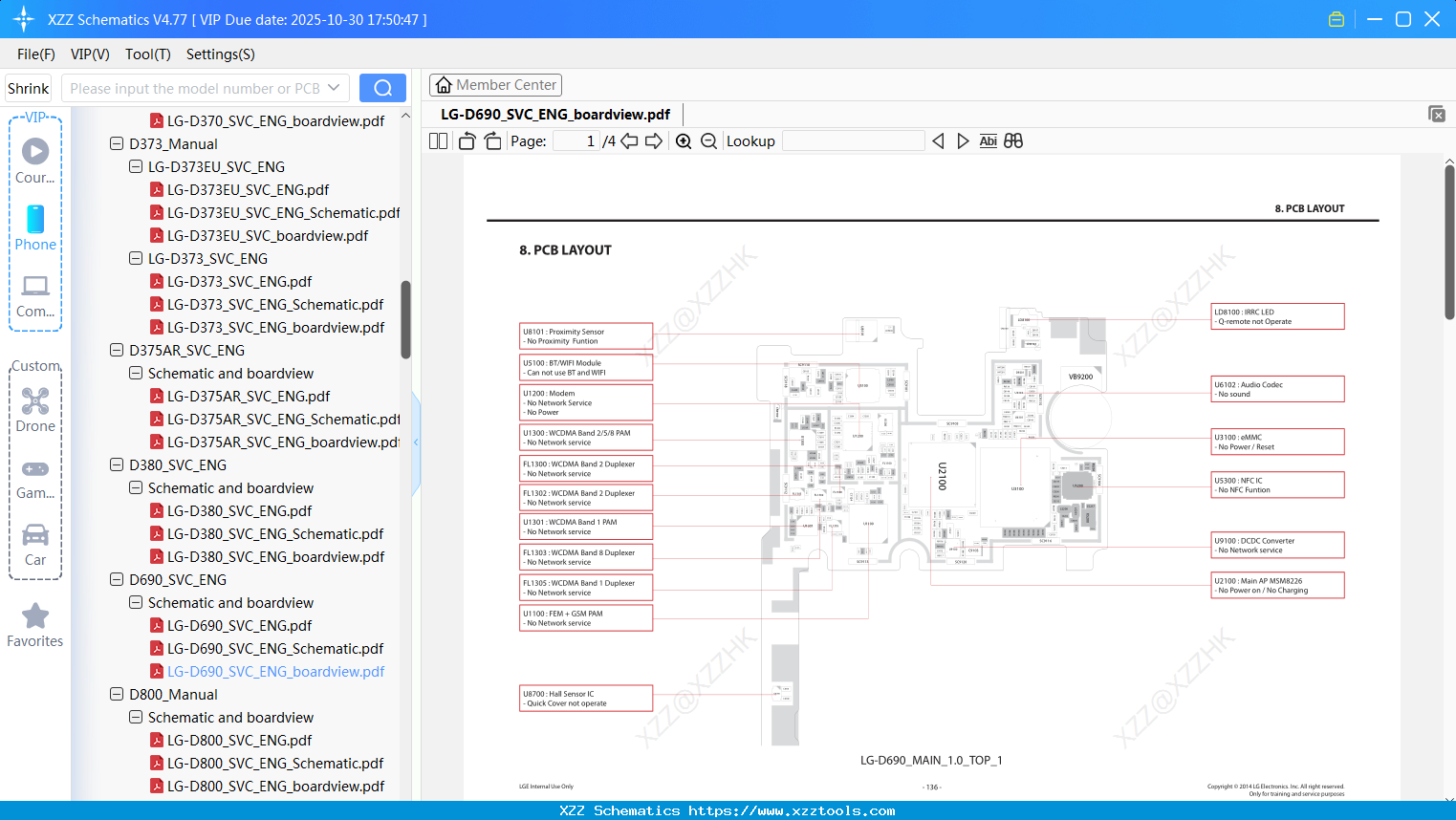Screen dimensions: 1456x820
Task: Open the Member Center
Action: tap(495, 84)
